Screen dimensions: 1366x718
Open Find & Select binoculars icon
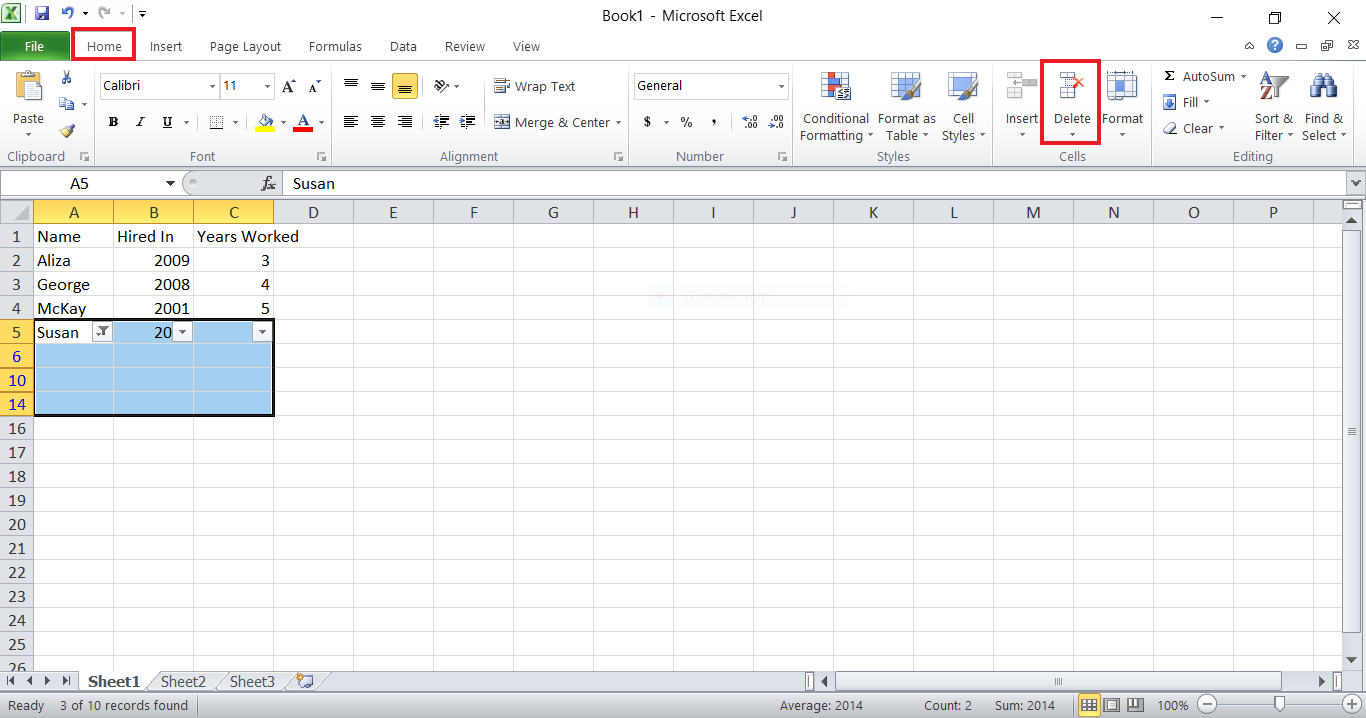[x=1323, y=88]
